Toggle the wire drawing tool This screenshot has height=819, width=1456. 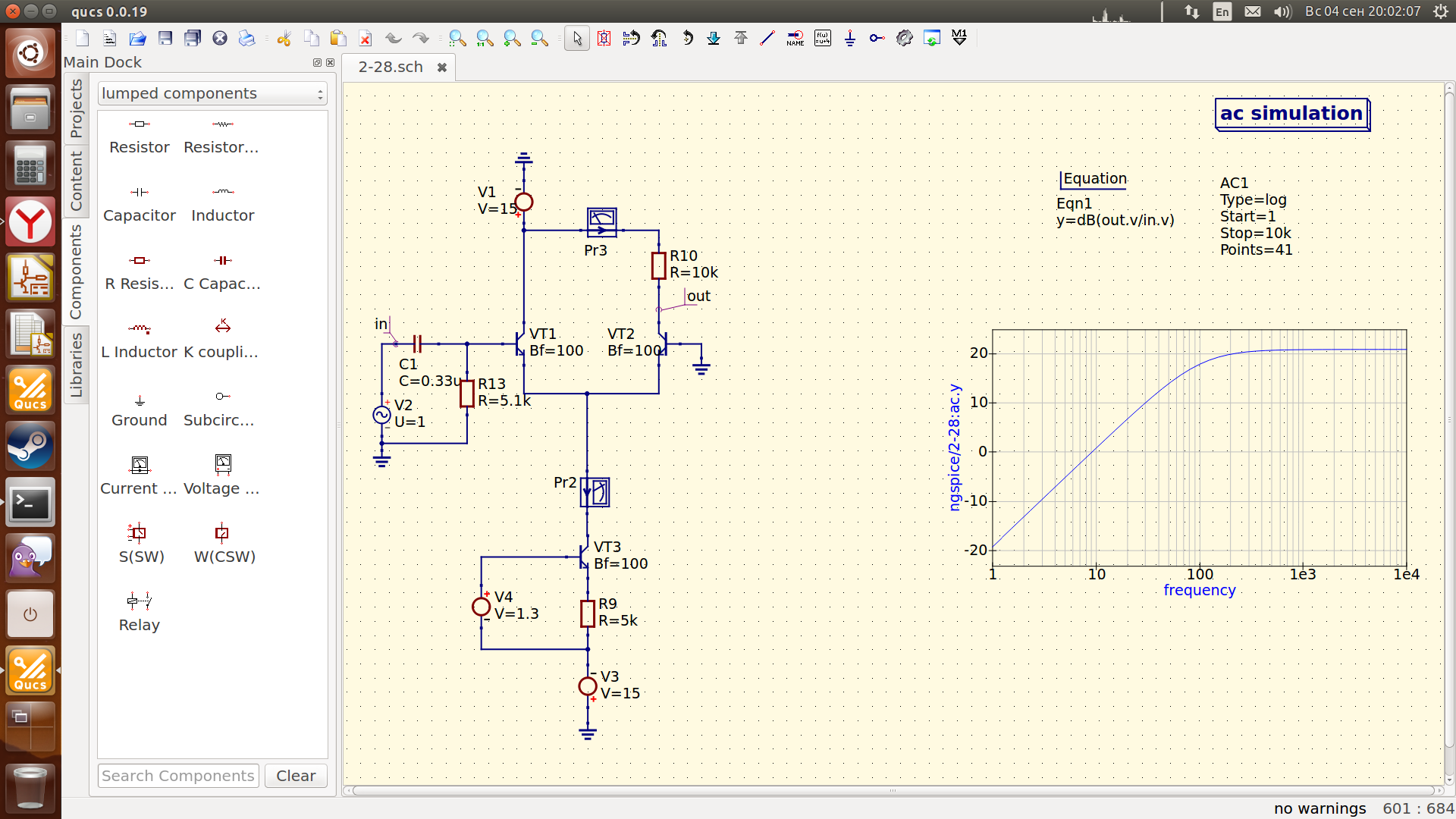pyautogui.click(x=767, y=38)
